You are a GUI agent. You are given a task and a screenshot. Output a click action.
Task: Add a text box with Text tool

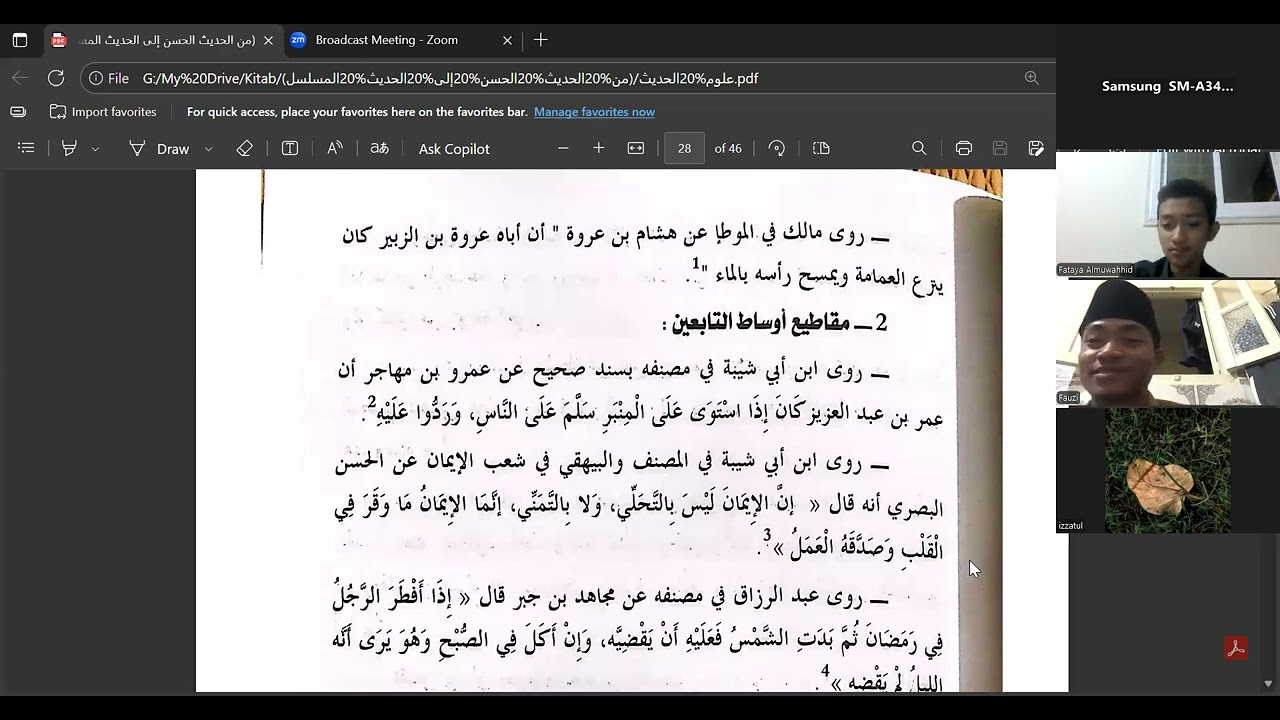tap(290, 148)
